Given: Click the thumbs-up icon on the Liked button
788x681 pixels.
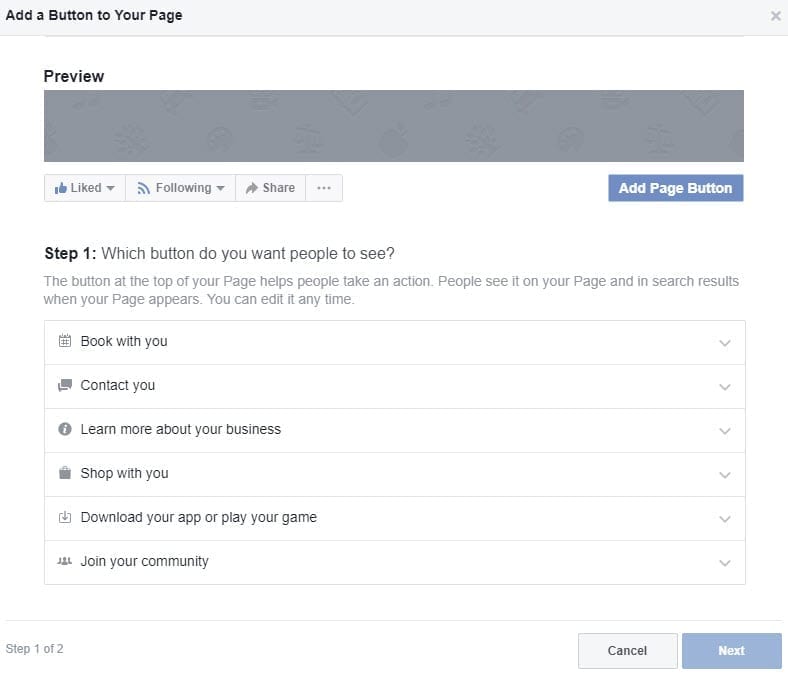Looking at the screenshot, I should pyautogui.click(x=61, y=188).
